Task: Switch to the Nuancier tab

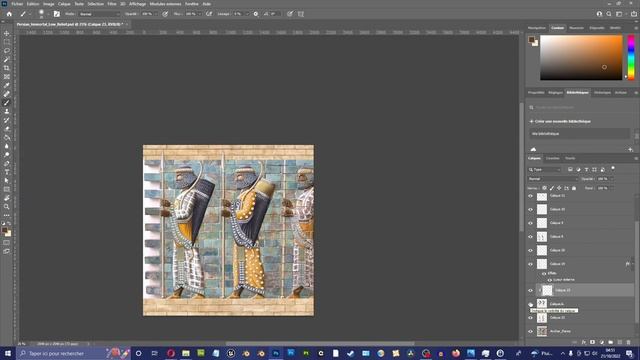Action: 577,28
